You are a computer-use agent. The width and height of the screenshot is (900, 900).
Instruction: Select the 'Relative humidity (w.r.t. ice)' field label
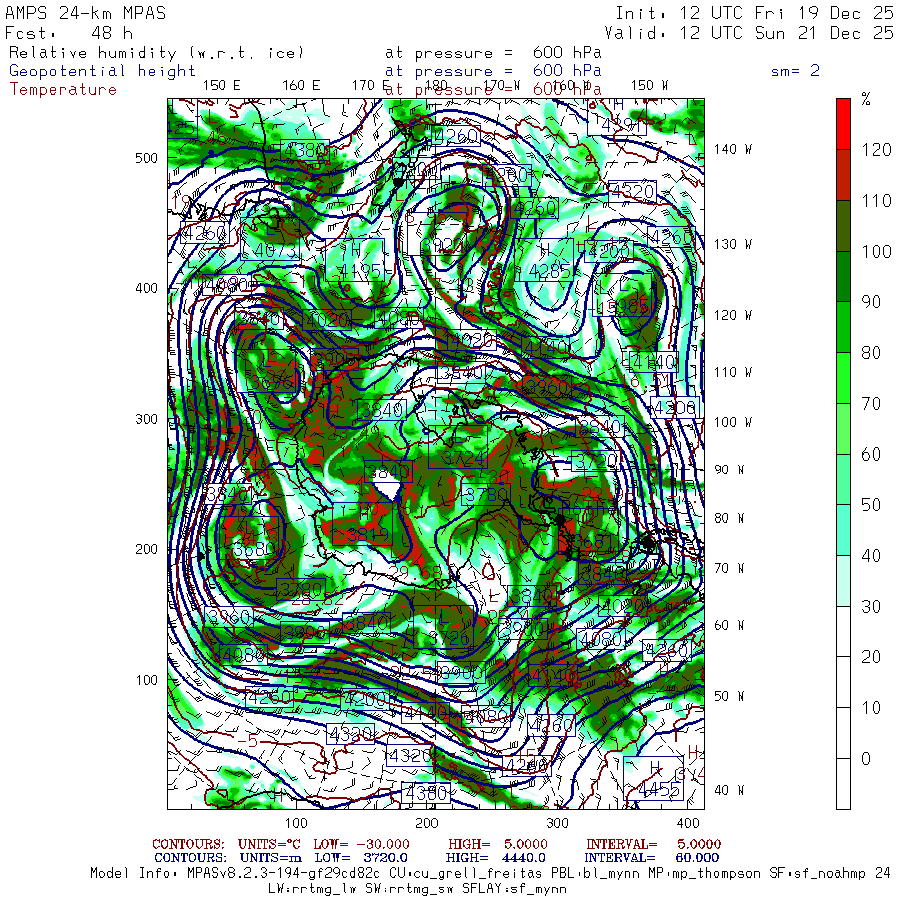click(x=156, y=53)
